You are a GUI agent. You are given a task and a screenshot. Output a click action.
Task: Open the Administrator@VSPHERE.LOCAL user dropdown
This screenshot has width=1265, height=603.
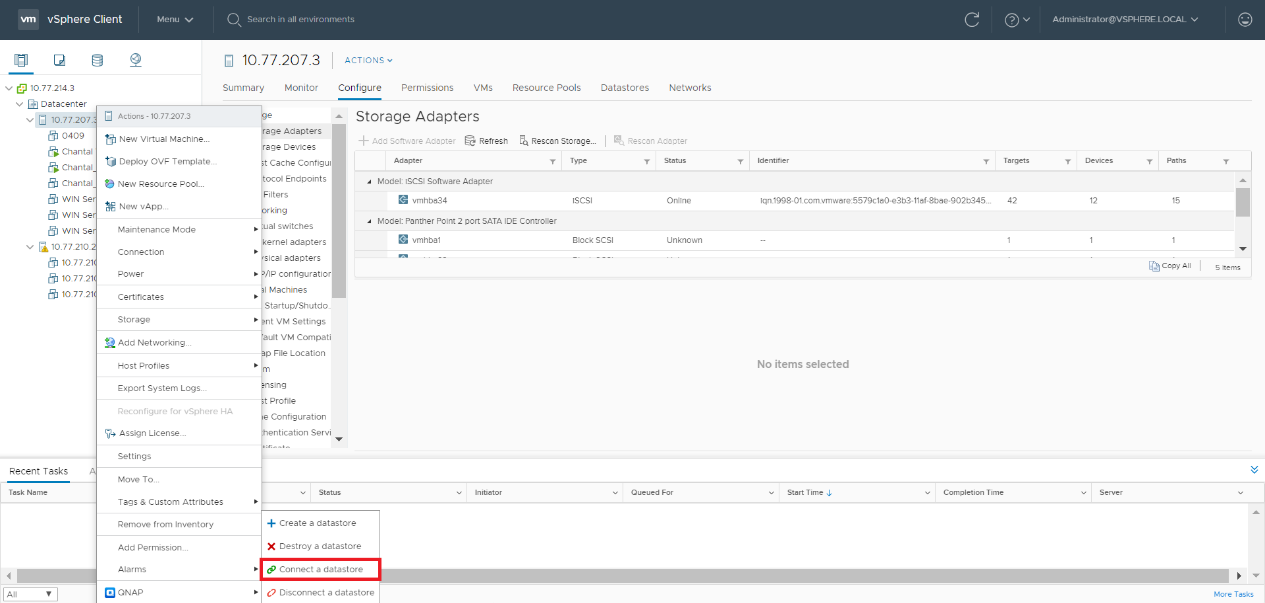[1125, 19]
